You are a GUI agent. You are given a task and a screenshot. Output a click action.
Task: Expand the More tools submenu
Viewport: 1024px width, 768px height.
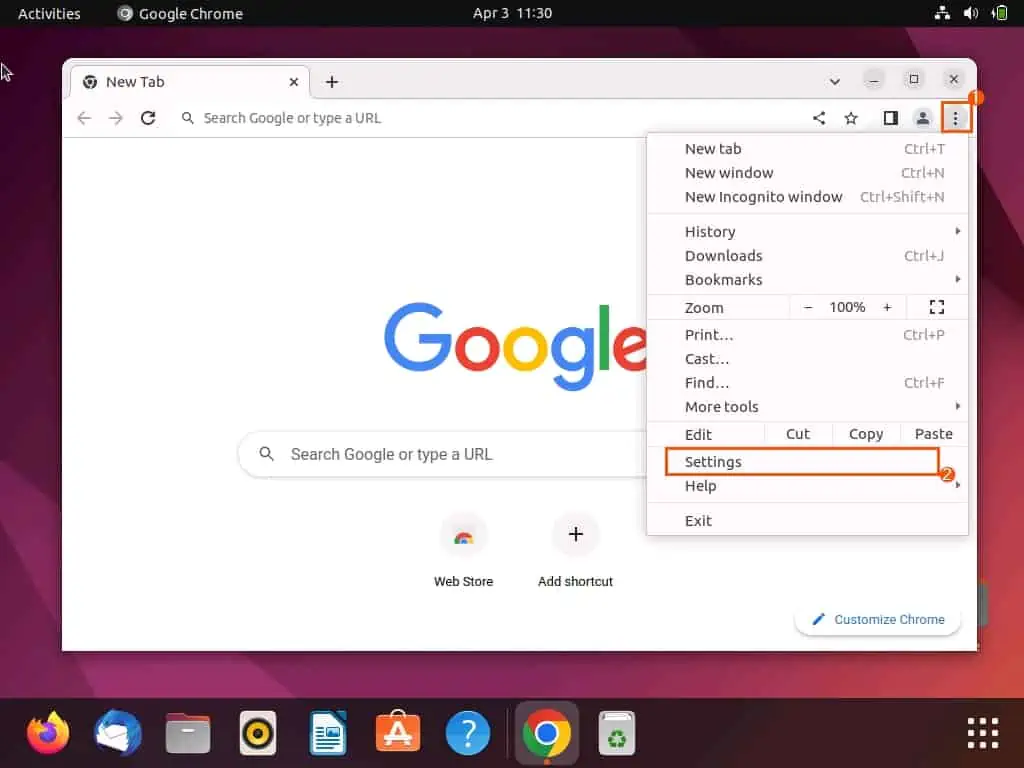[721, 406]
